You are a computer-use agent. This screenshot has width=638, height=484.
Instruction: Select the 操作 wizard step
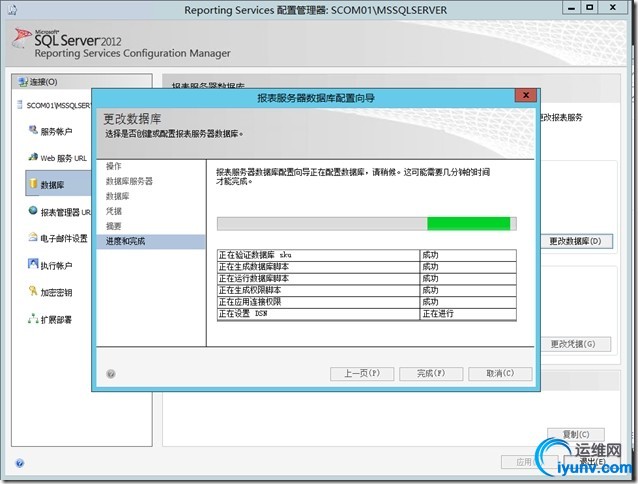click(114, 166)
